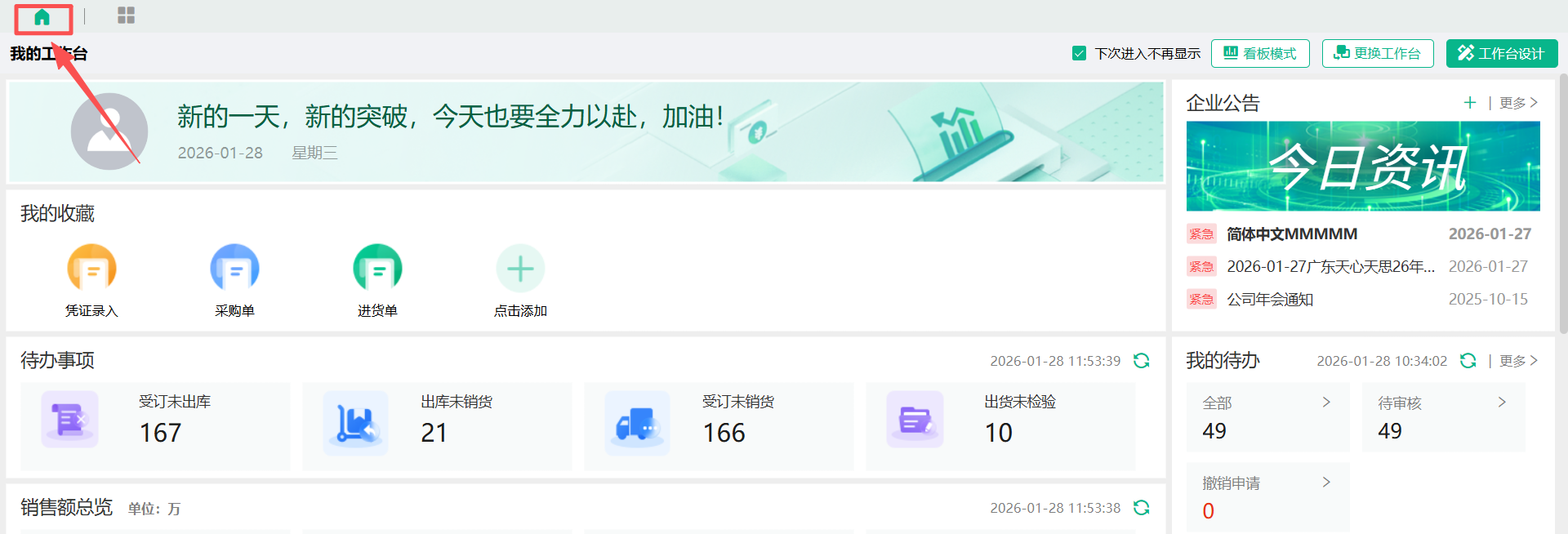The image size is (1568, 534).
Task: Open the 工作台设计 button
Action: point(1502,54)
